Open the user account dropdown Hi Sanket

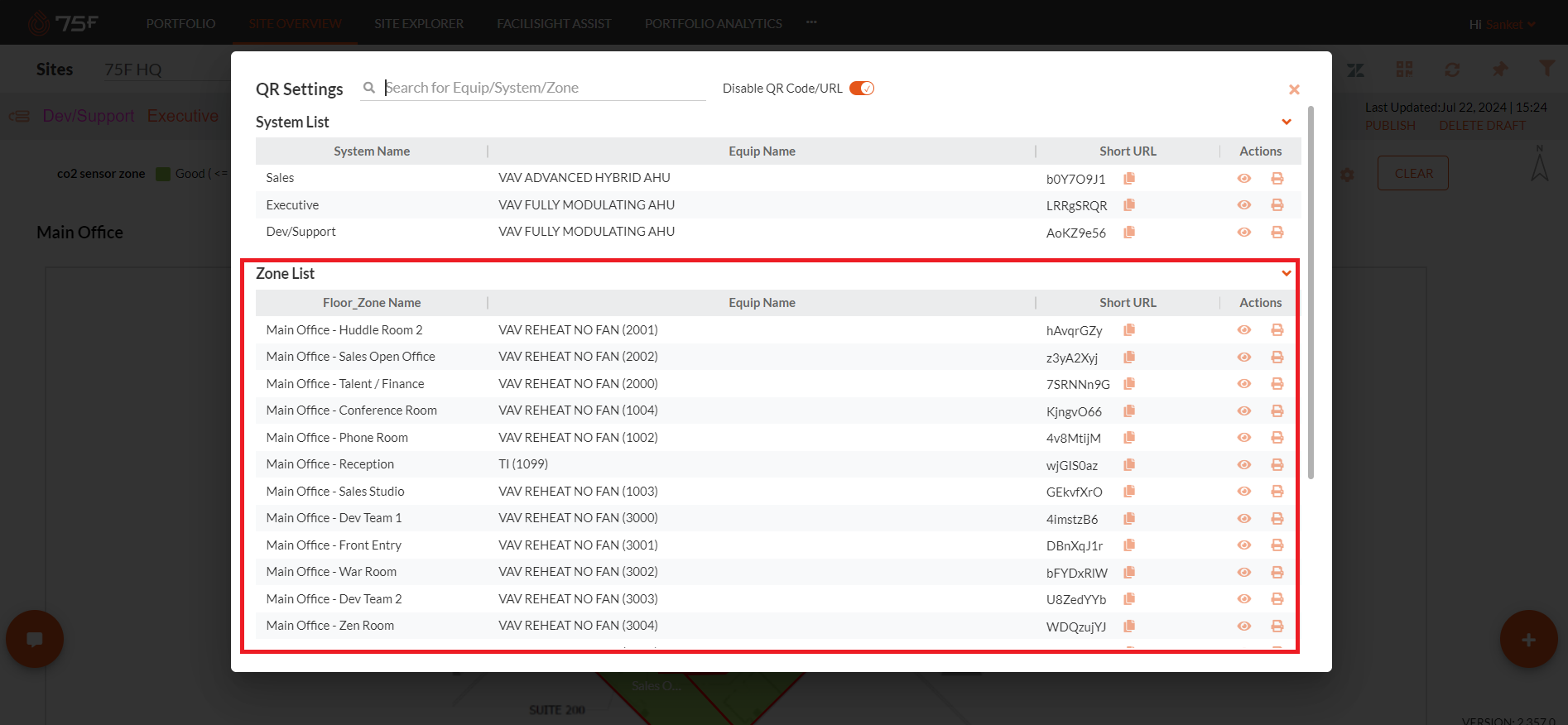coord(1502,24)
